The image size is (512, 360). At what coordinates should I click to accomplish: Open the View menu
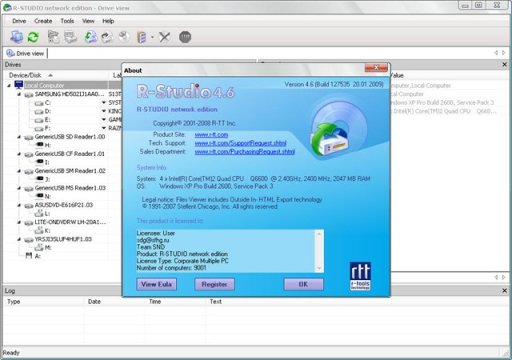point(88,21)
